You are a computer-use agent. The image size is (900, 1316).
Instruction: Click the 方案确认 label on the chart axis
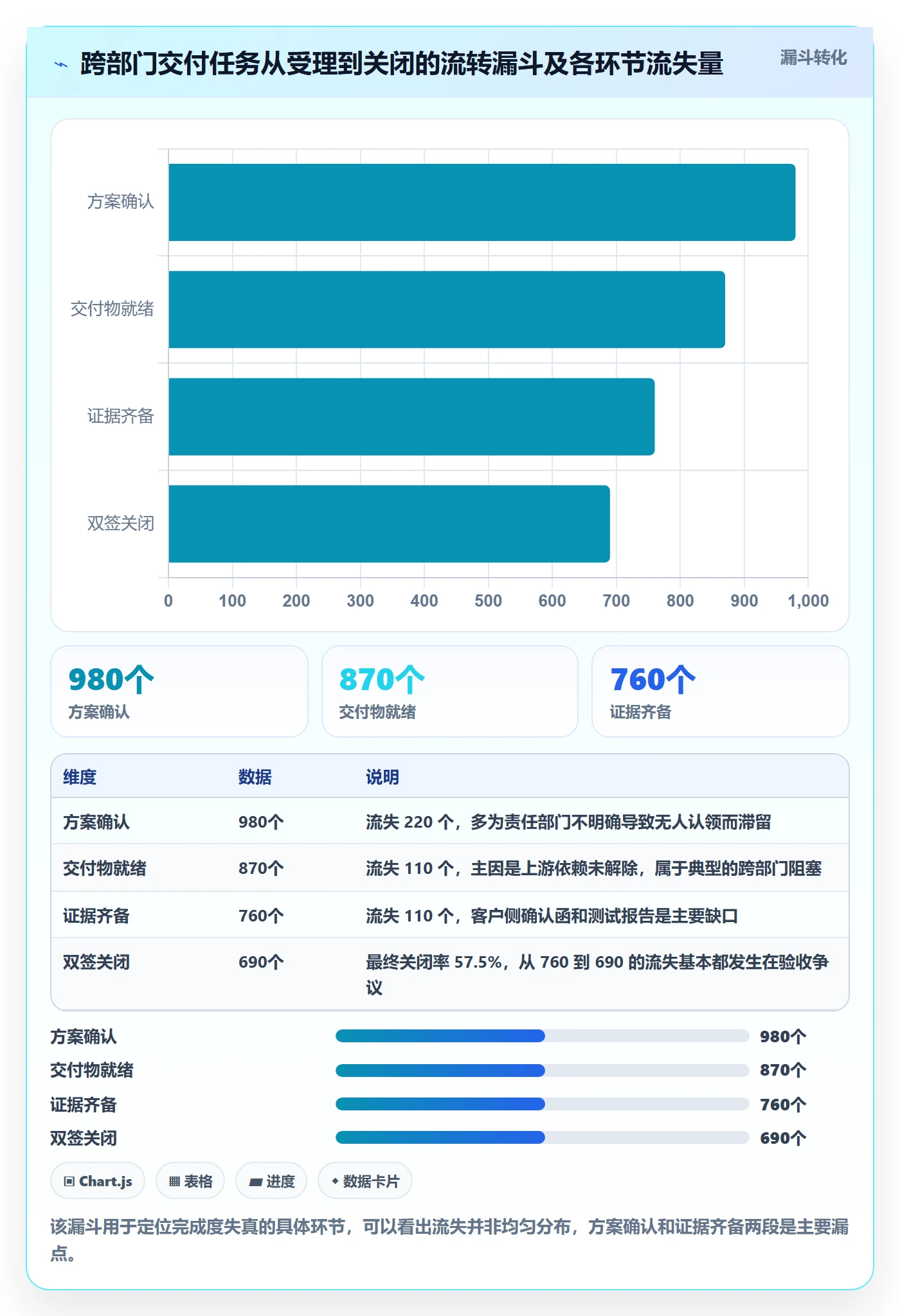(121, 202)
